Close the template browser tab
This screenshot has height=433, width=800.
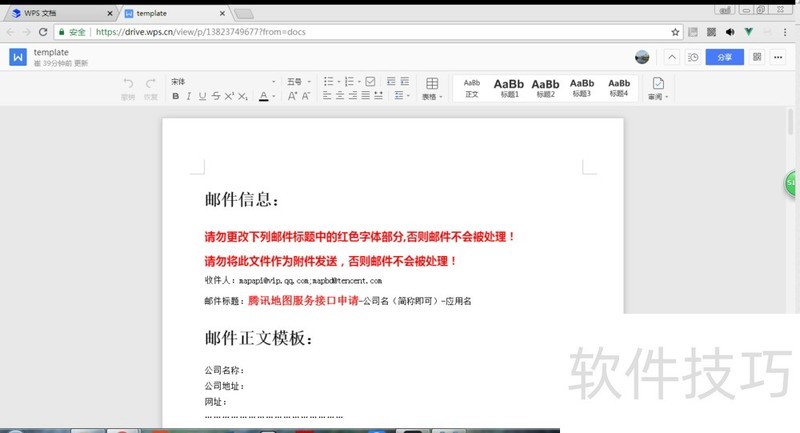click(x=222, y=13)
